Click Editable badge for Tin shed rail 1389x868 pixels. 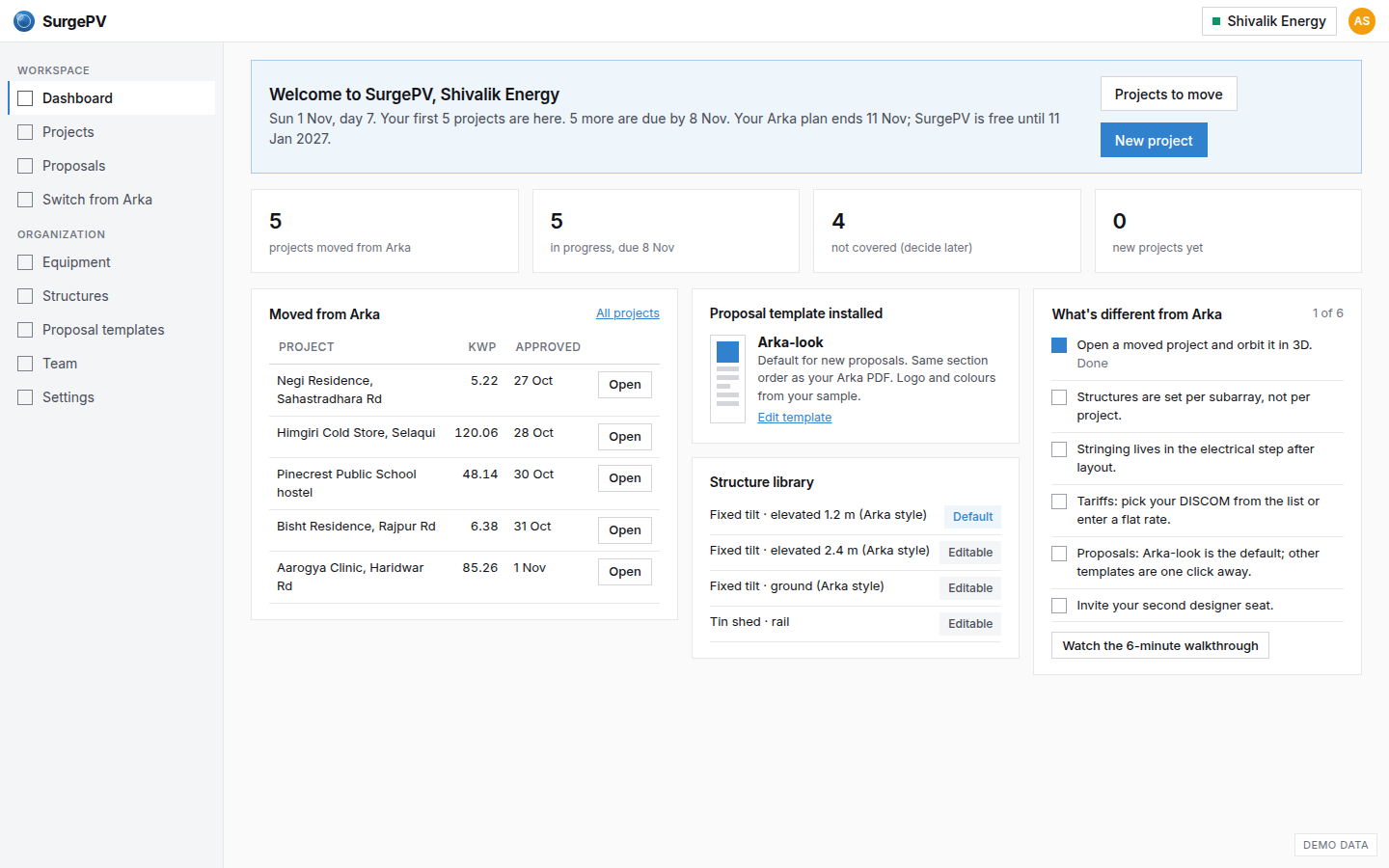pos(970,624)
